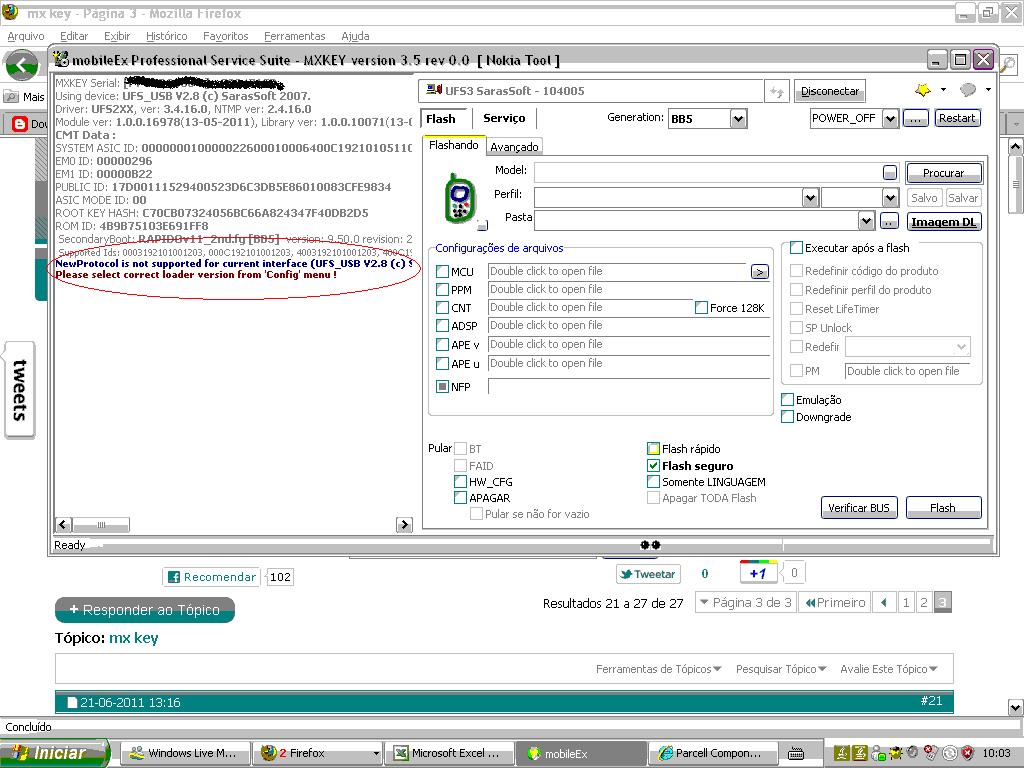Click the NFP file input field

630,387
